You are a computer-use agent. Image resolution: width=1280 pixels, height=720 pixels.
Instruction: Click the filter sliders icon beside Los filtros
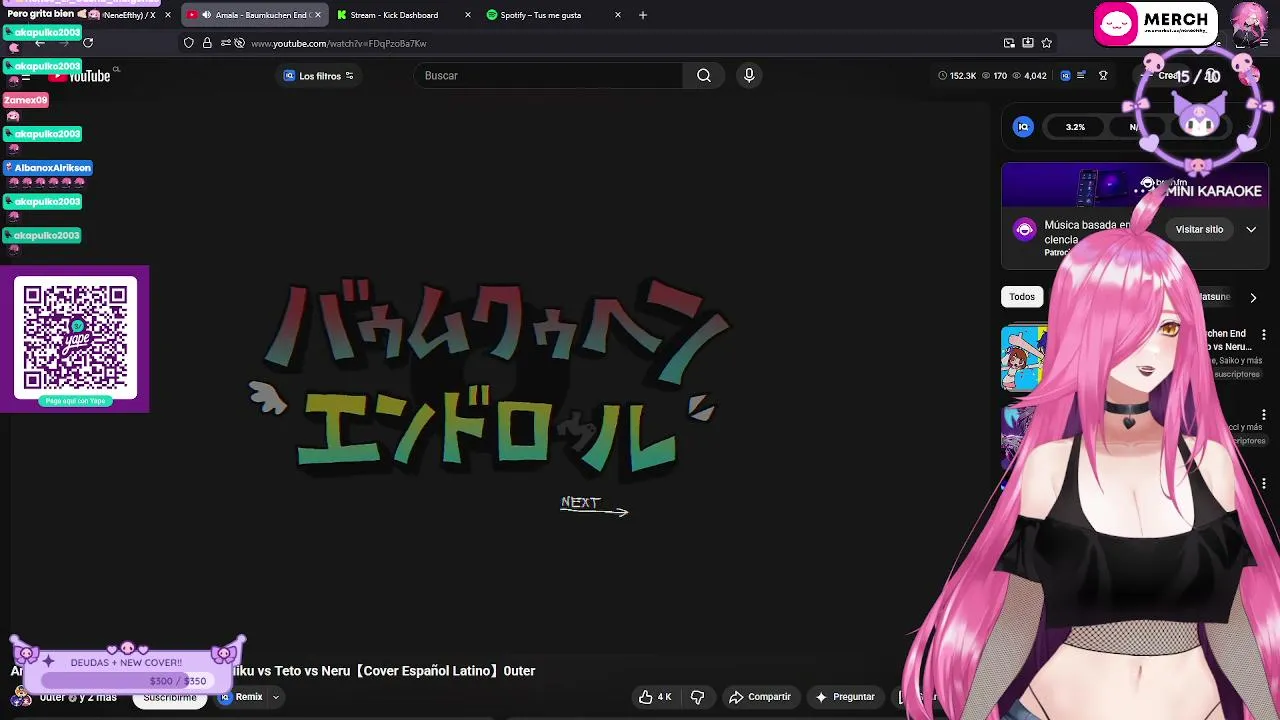(349, 76)
